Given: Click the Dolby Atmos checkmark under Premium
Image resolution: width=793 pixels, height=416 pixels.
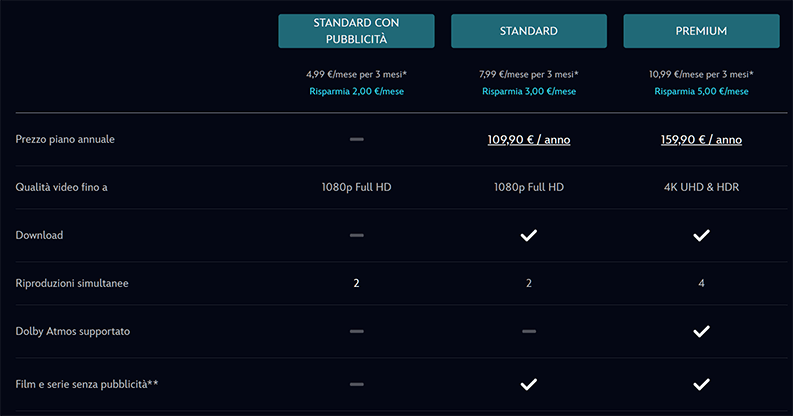Looking at the screenshot, I should (x=701, y=331).
